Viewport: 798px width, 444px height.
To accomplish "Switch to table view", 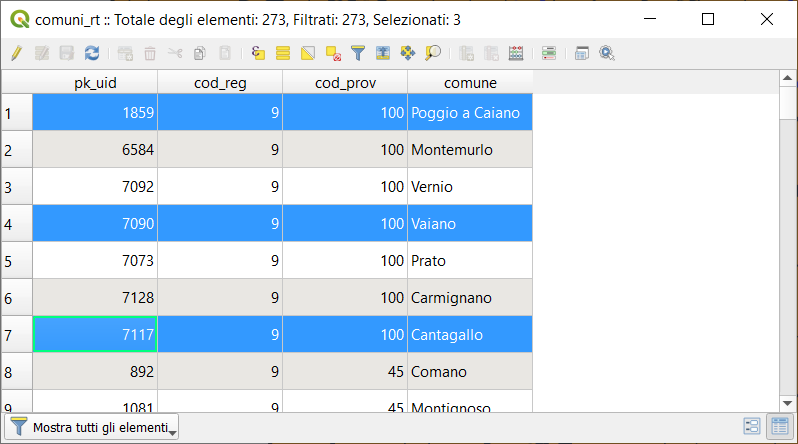I will coord(777,427).
